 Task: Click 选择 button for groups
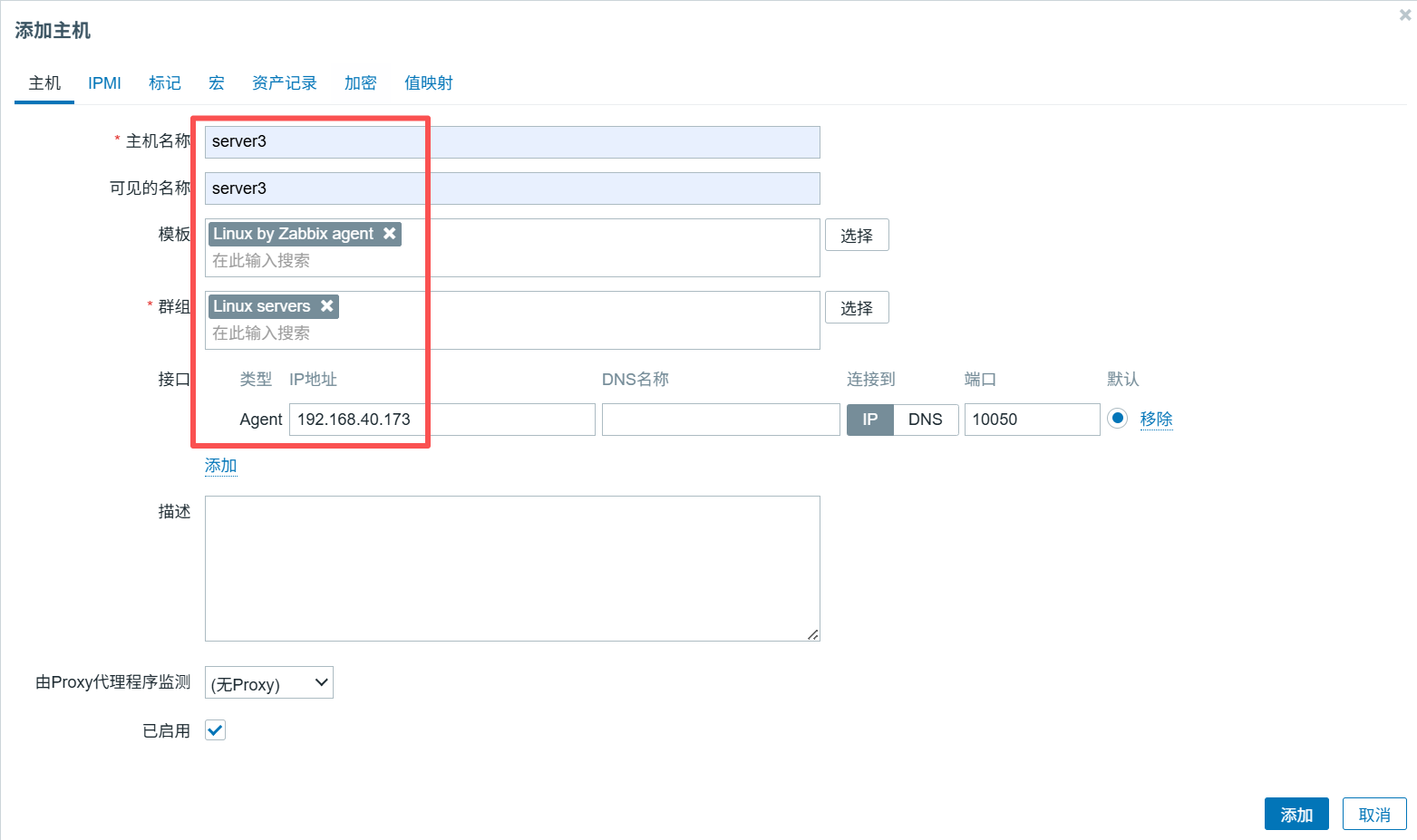click(x=857, y=308)
